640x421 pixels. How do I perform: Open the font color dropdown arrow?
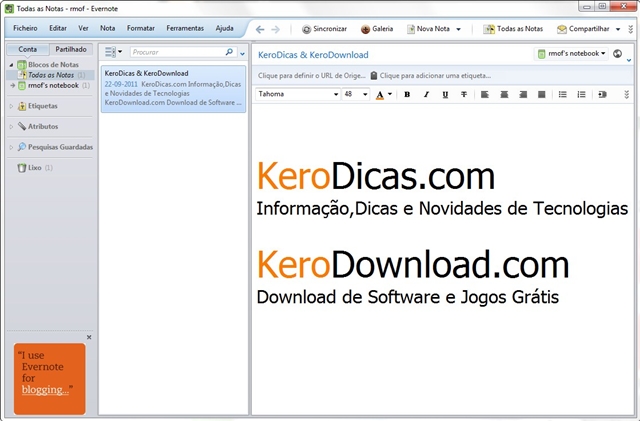[390, 94]
